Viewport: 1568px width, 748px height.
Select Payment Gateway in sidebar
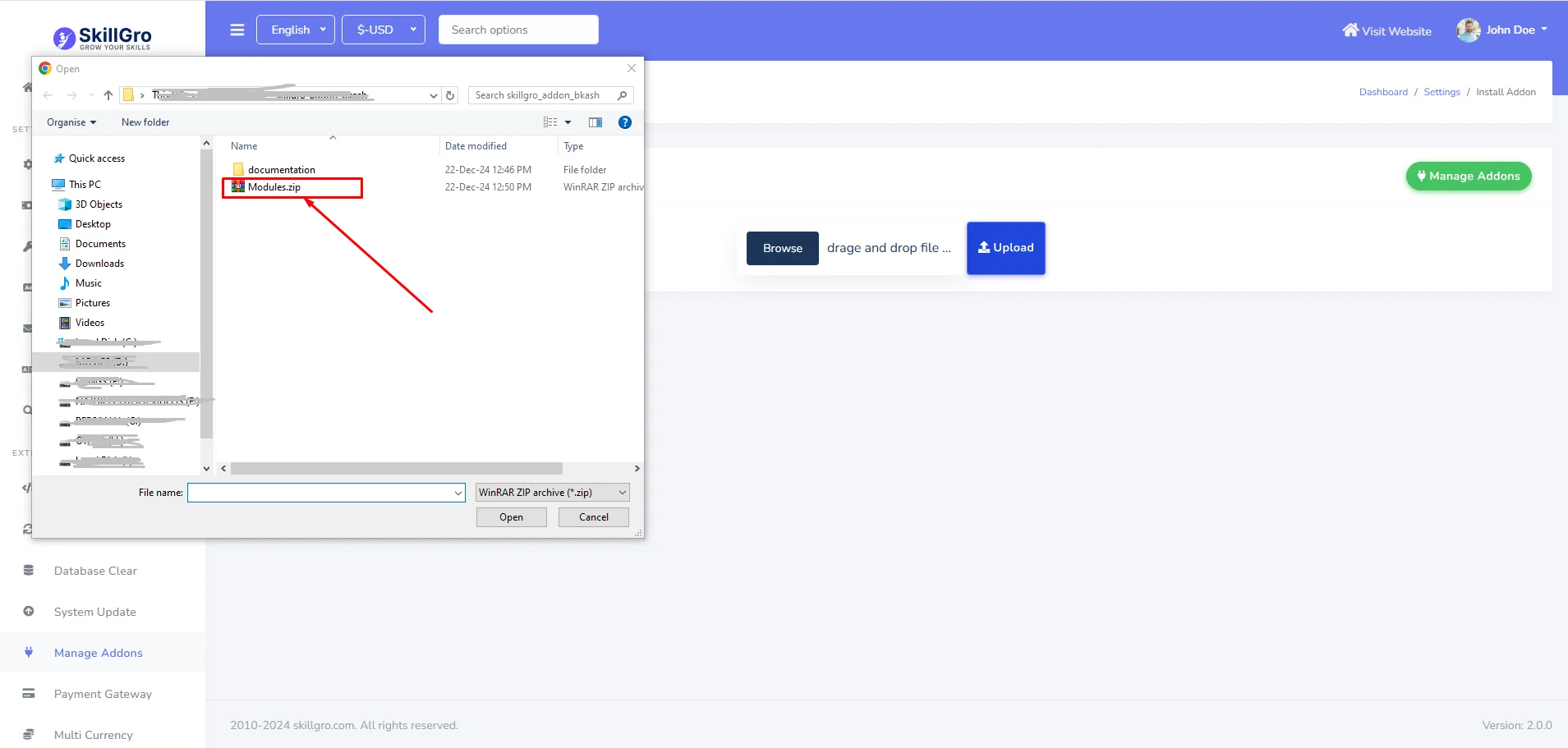click(103, 694)
